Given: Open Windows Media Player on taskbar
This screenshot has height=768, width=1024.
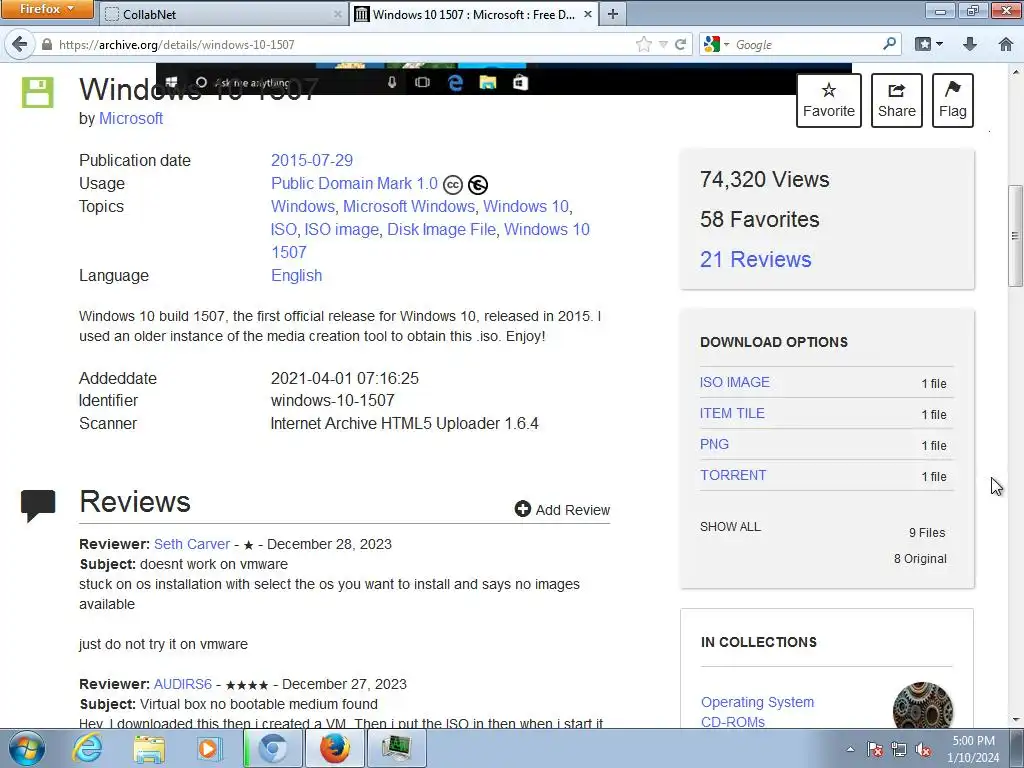Looking at the screenshot, I should (x=209, y=748).
